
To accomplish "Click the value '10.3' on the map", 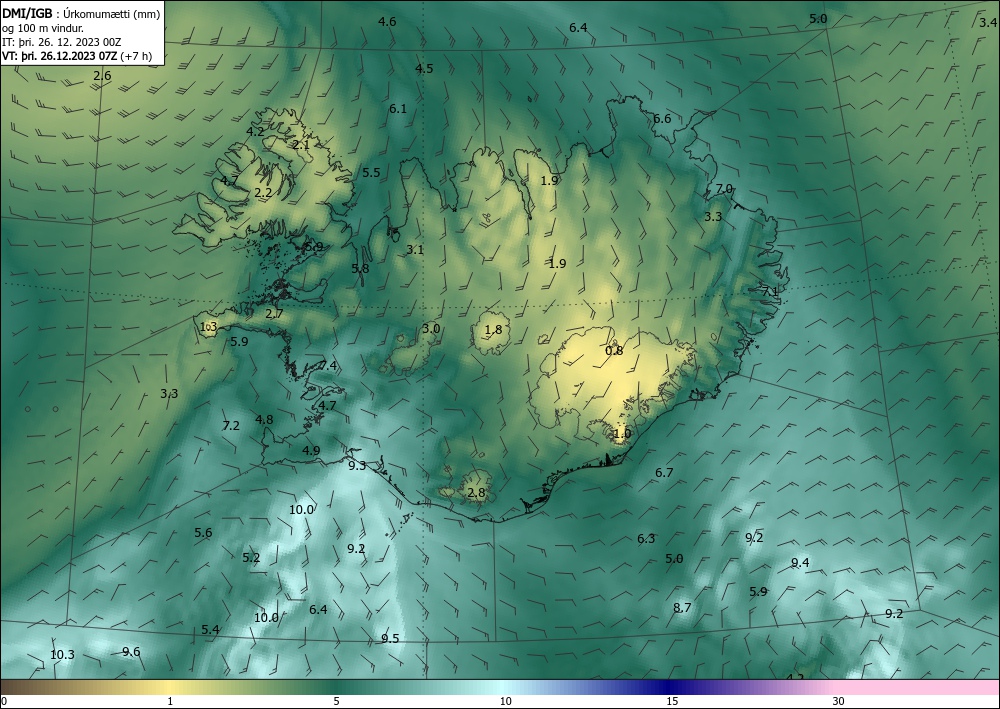I will 62,655.
